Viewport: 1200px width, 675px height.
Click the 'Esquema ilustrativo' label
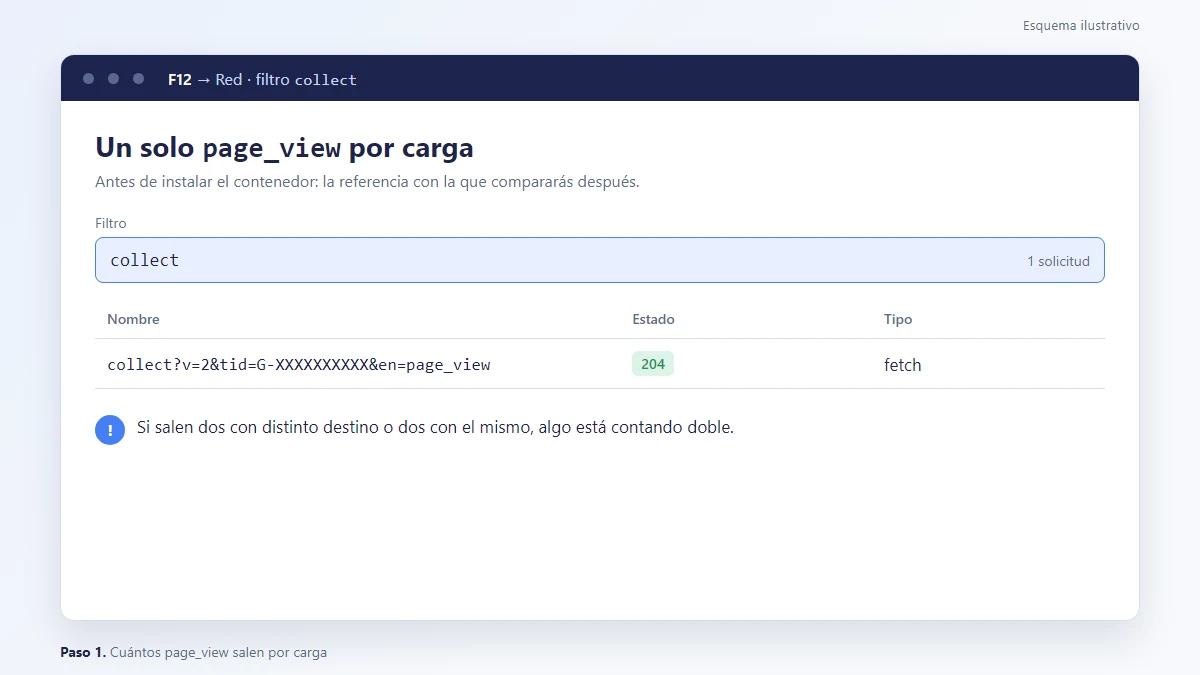pyautogui.click(x=1081, y=25)
